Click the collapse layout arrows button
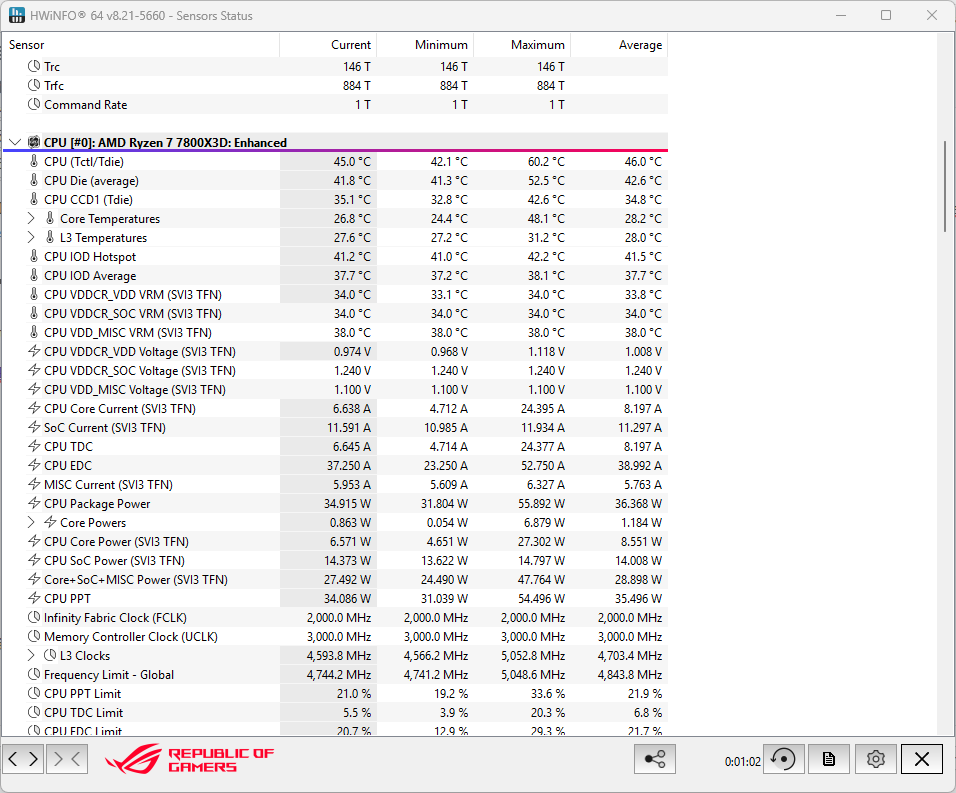Screen dimensions: 956x793 point(67,759)
